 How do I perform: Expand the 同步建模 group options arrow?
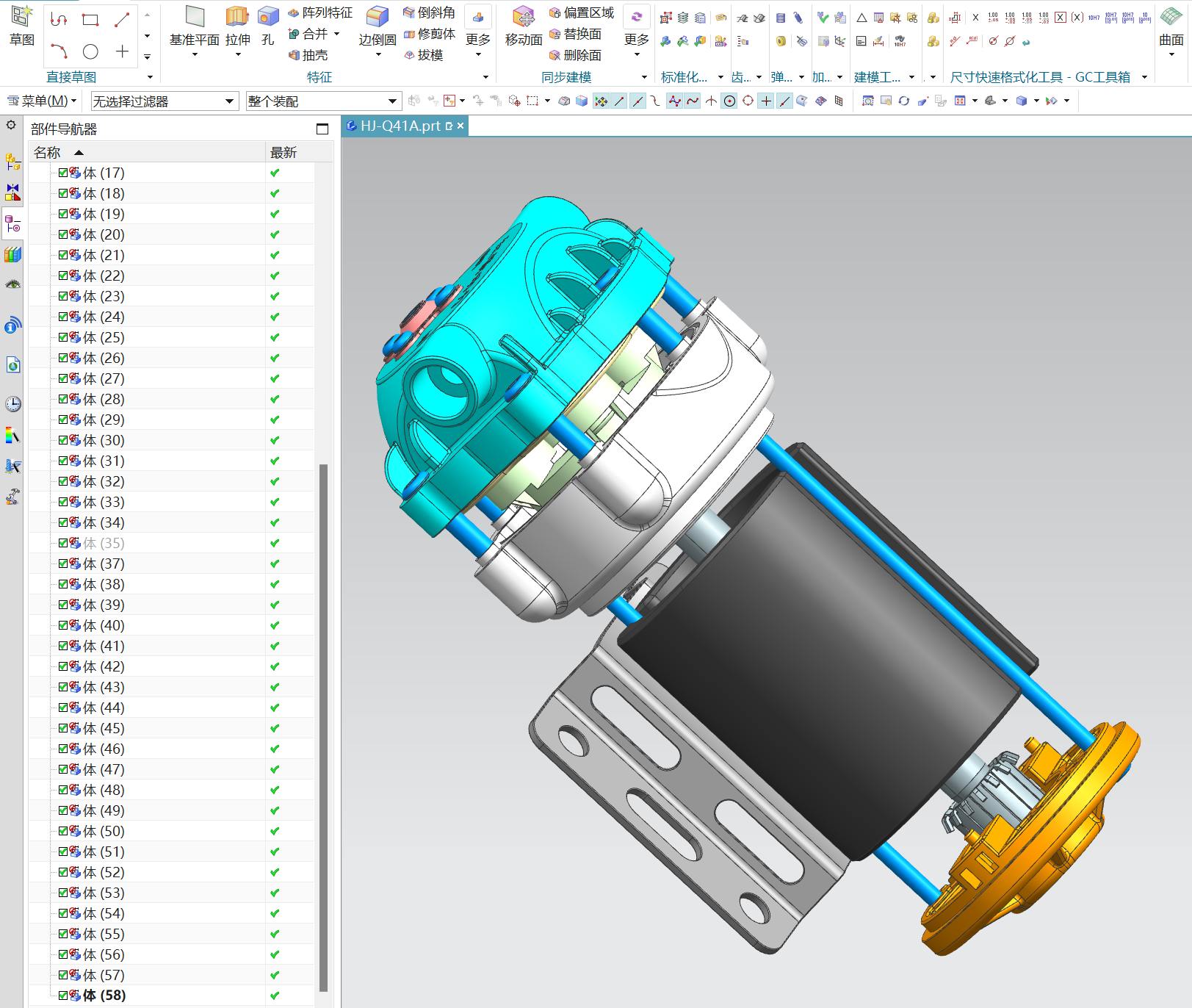(x=644, y=77)
